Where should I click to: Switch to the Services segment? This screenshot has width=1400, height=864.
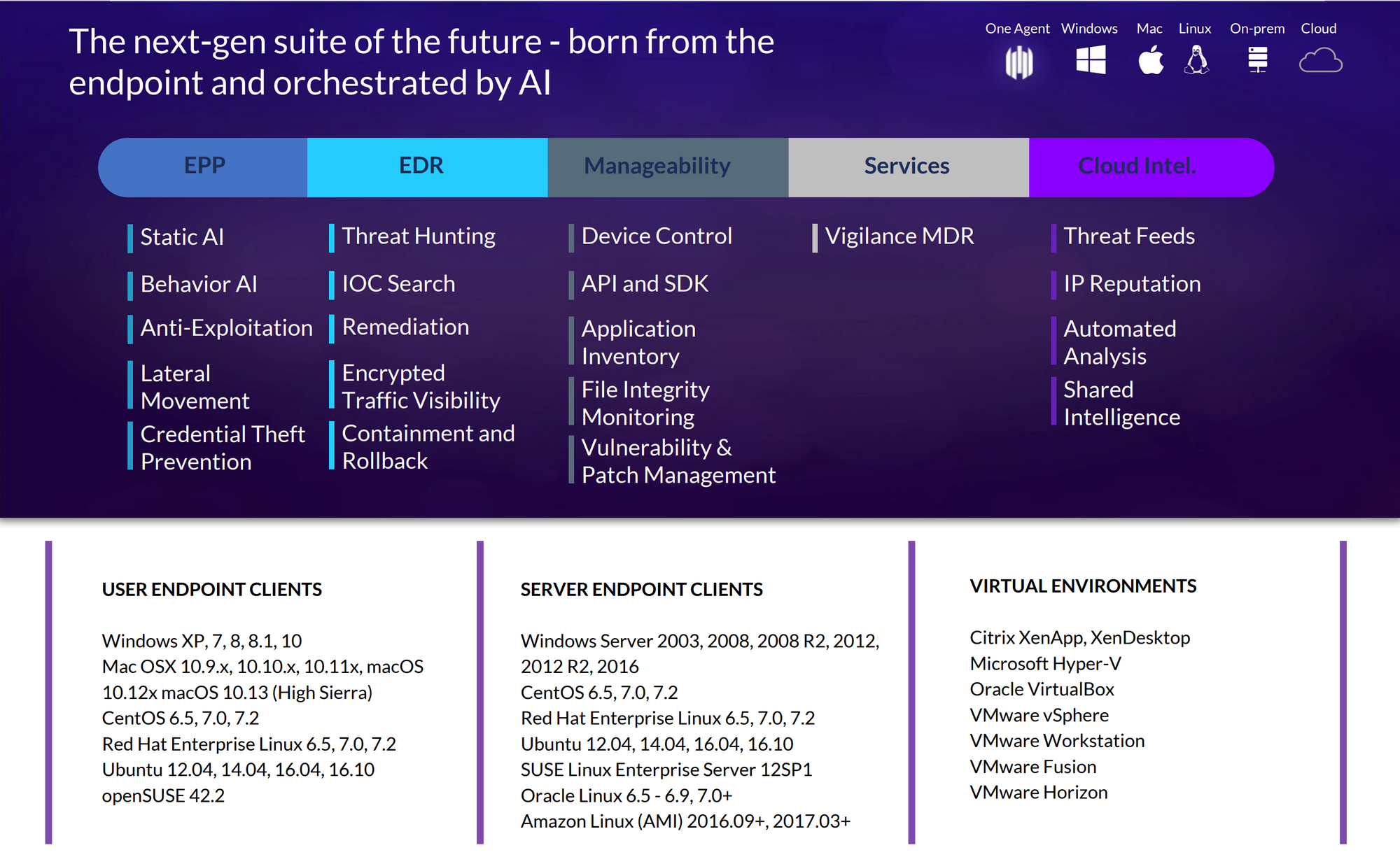click(x=907, y=167)
